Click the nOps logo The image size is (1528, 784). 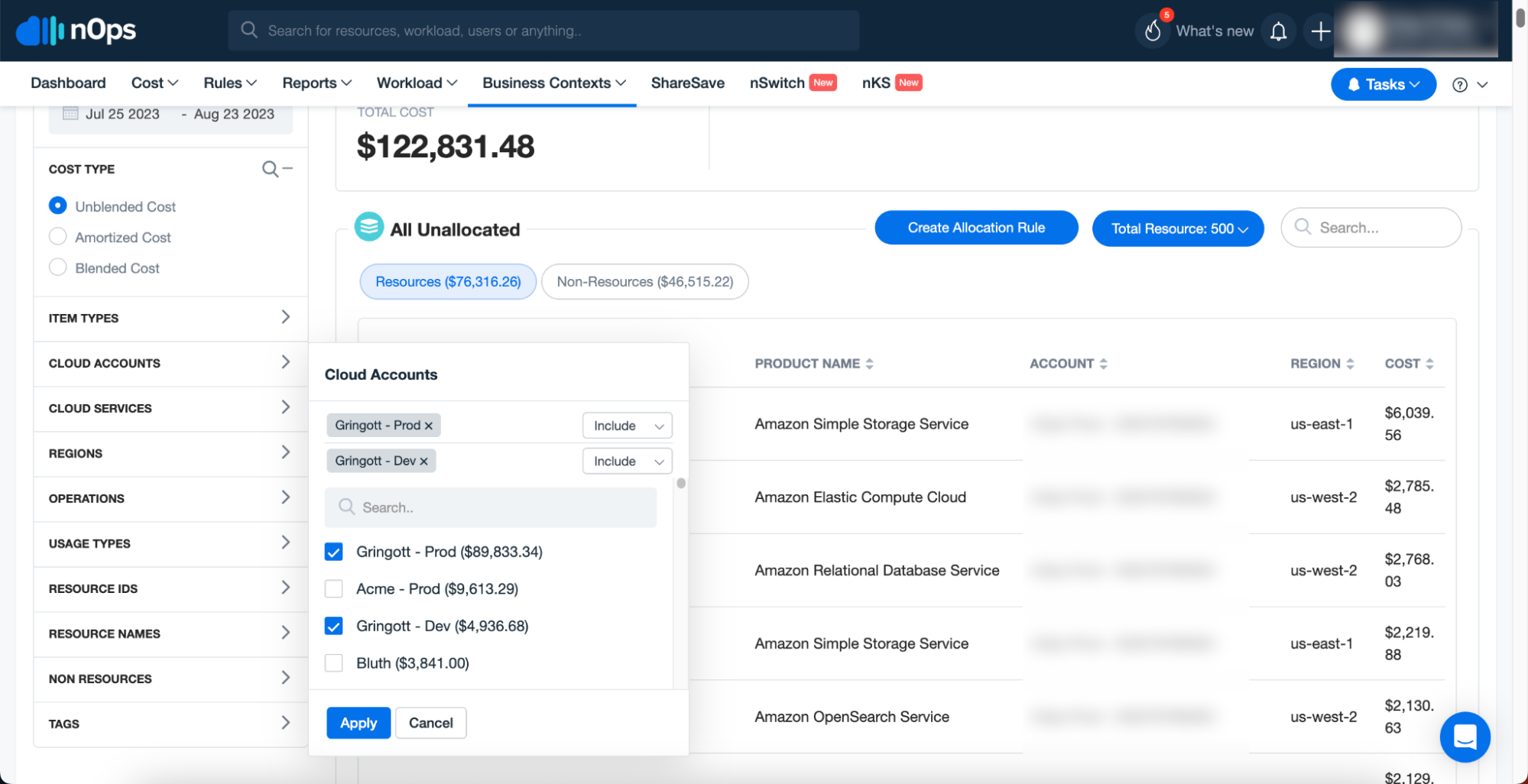76,31
